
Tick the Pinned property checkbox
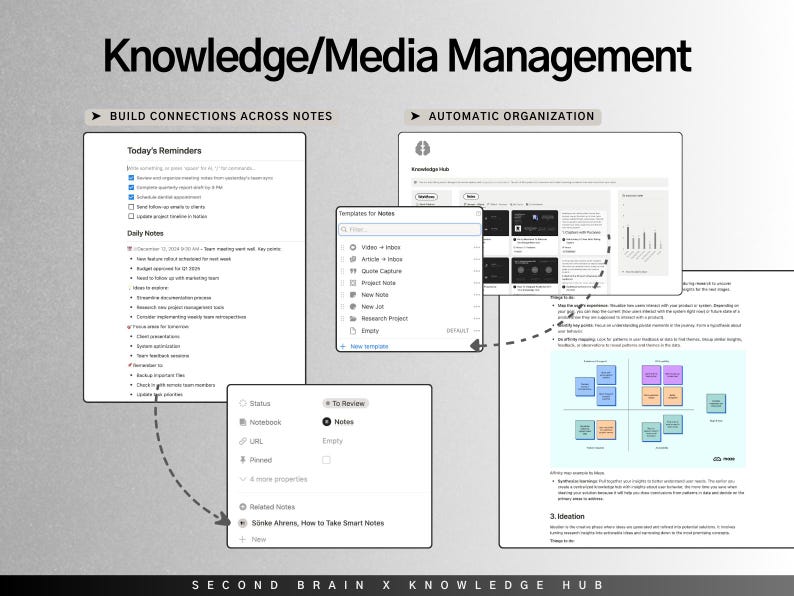[327, 460]
